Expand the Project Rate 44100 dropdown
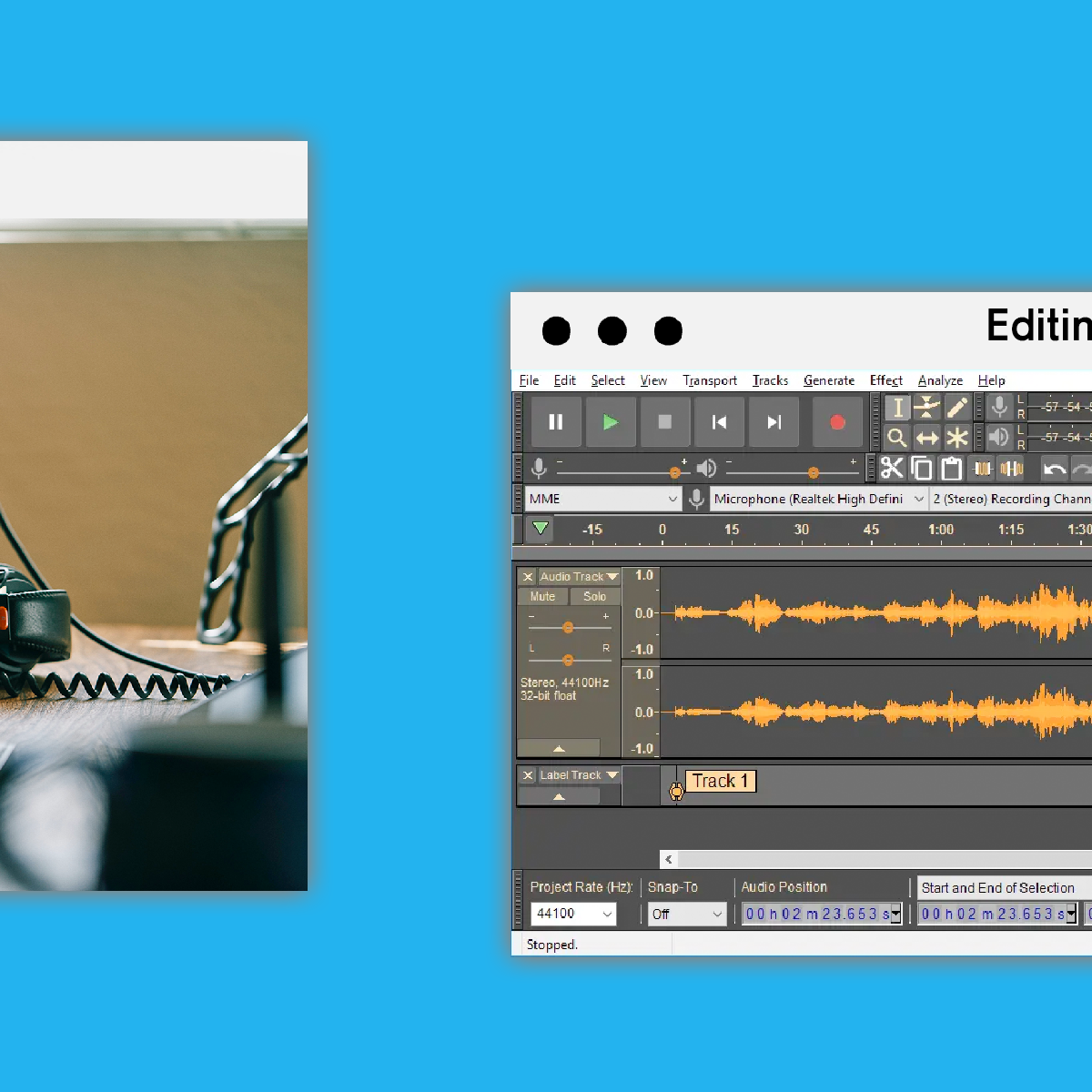Image resolution: width=1092 pixels, height=1092 pixels. coord(573,914)
